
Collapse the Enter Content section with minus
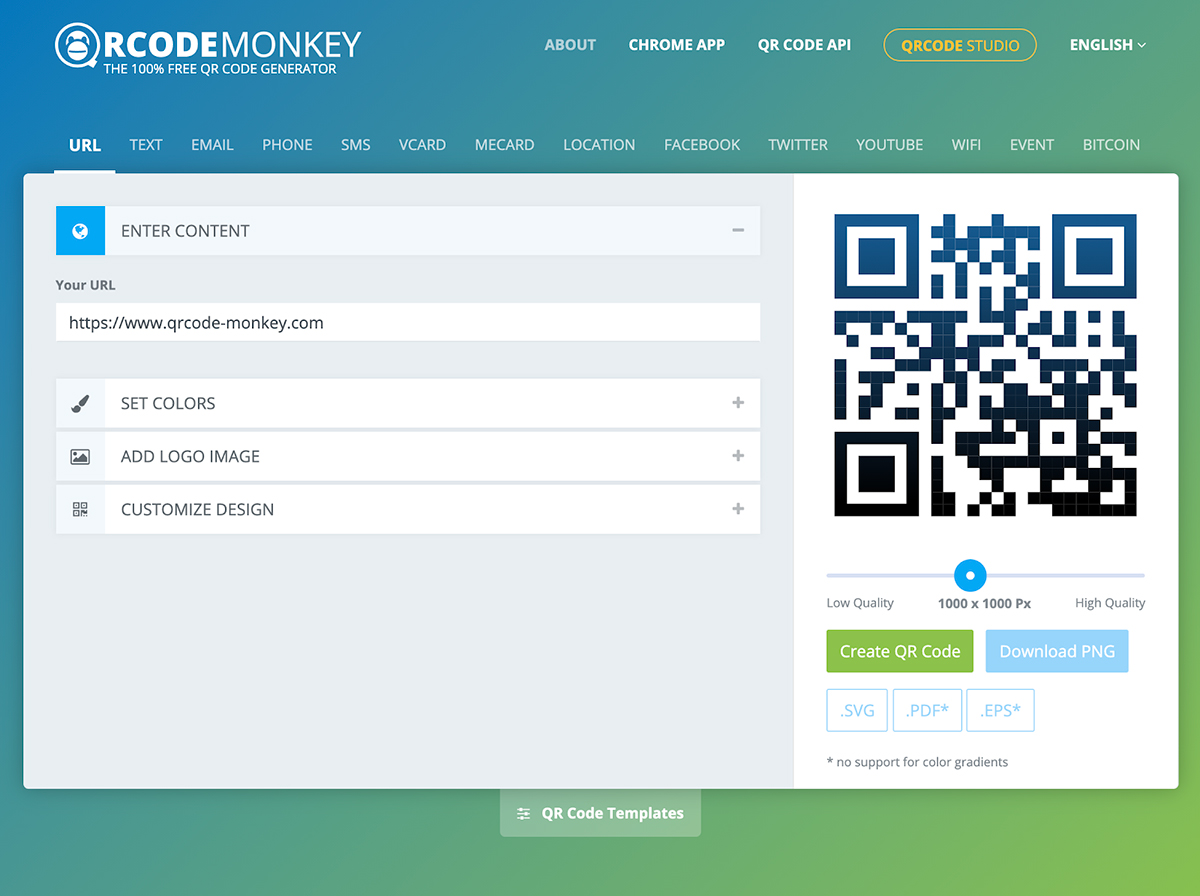tap(738, 231)
